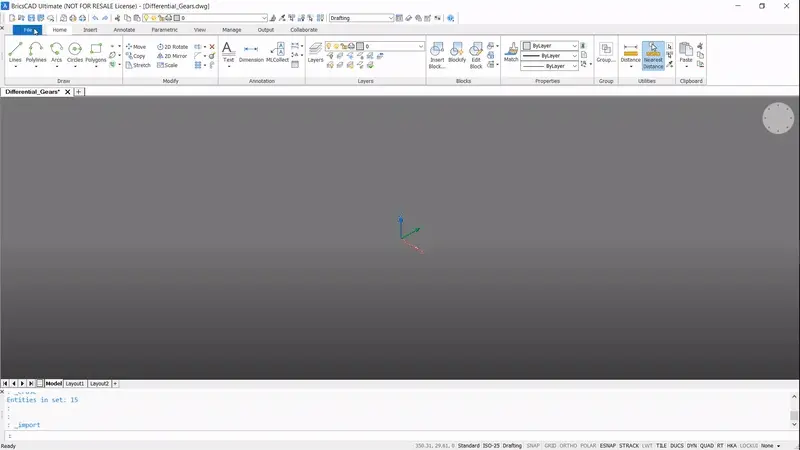Screen dimensions: 800x450
Task: Click the Save icon in quick access toolbar
Action: tap(31, 18)
